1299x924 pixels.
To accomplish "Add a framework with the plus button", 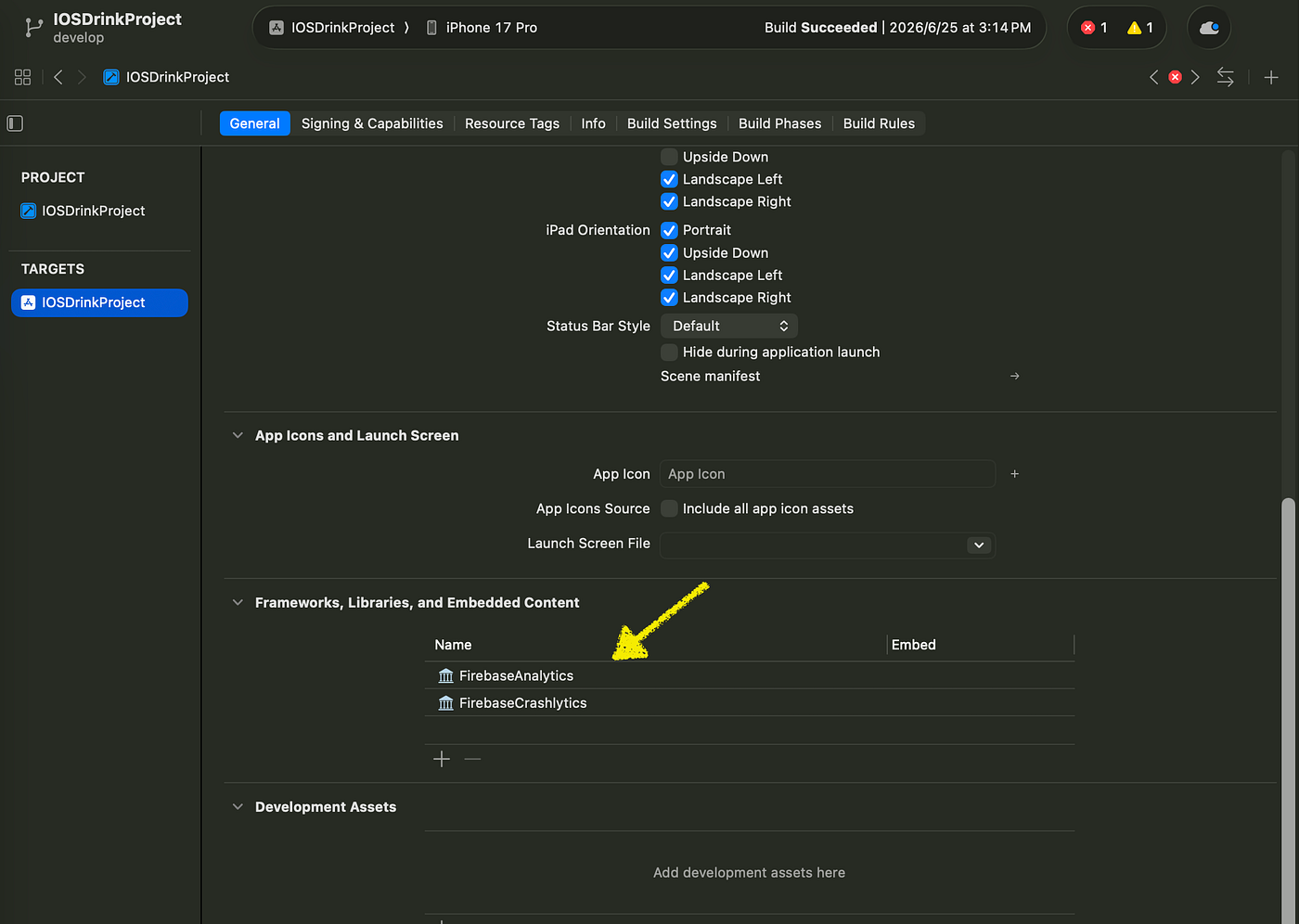I will (x=442, y=759).
